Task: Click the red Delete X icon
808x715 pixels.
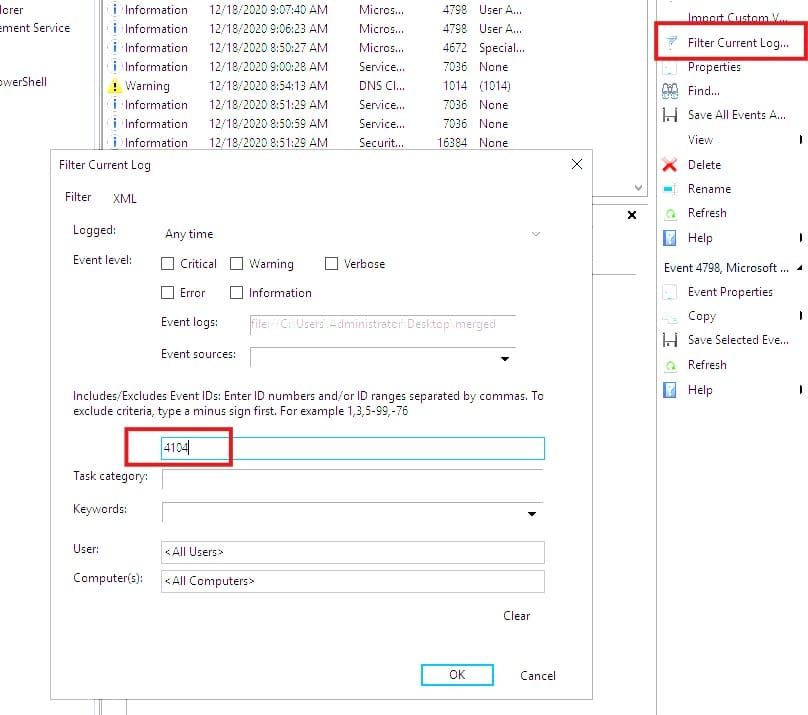Action: pyautogui.click(x=670, y=165)
